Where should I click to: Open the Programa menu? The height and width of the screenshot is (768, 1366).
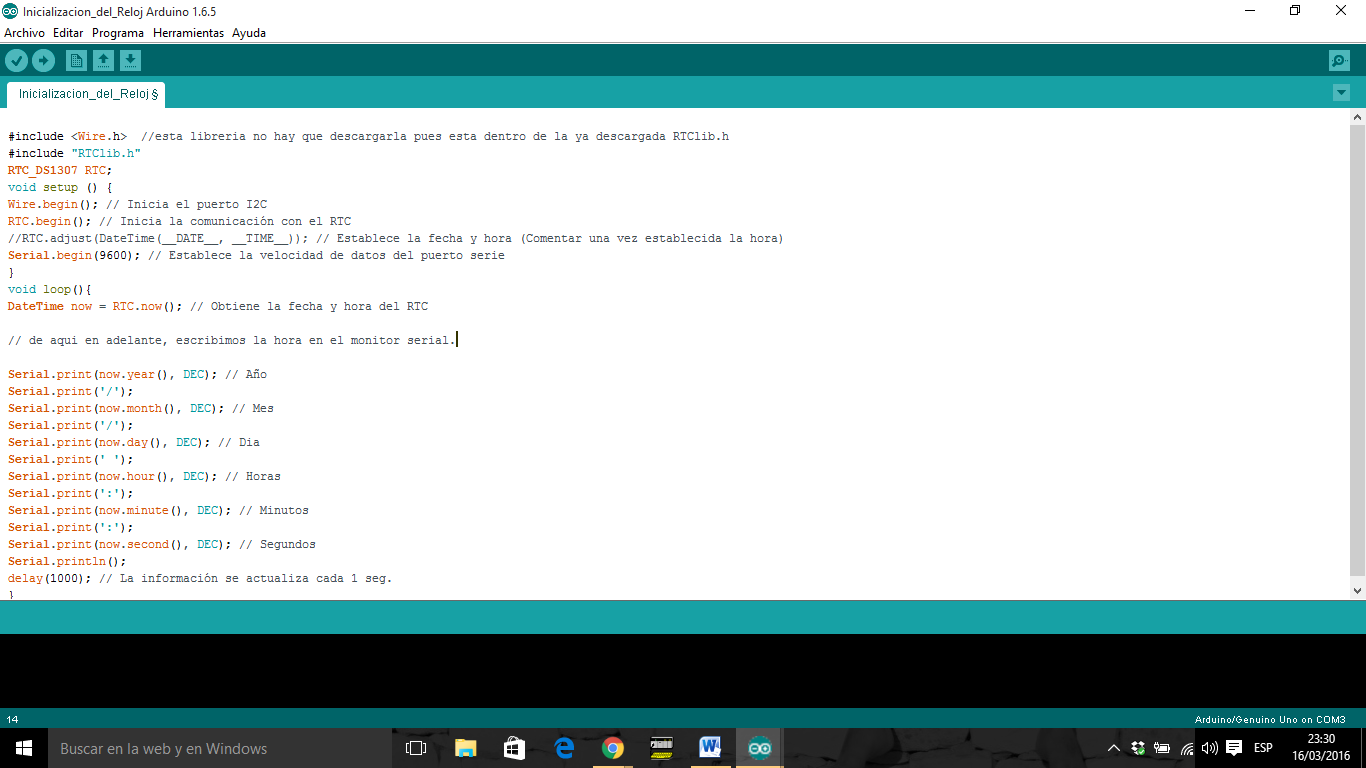tap(117, 32)
